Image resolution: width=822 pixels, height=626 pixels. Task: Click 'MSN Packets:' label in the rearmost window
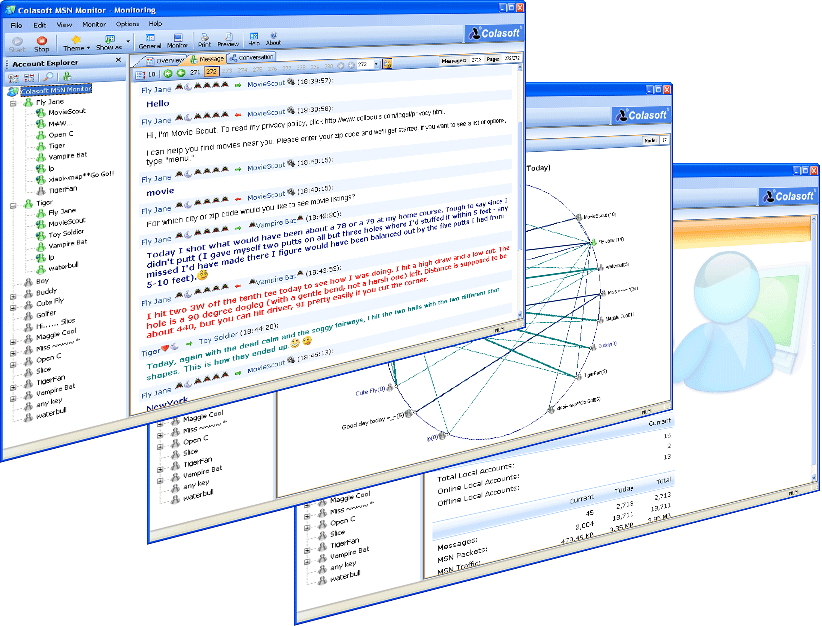[x=462, y=553]
